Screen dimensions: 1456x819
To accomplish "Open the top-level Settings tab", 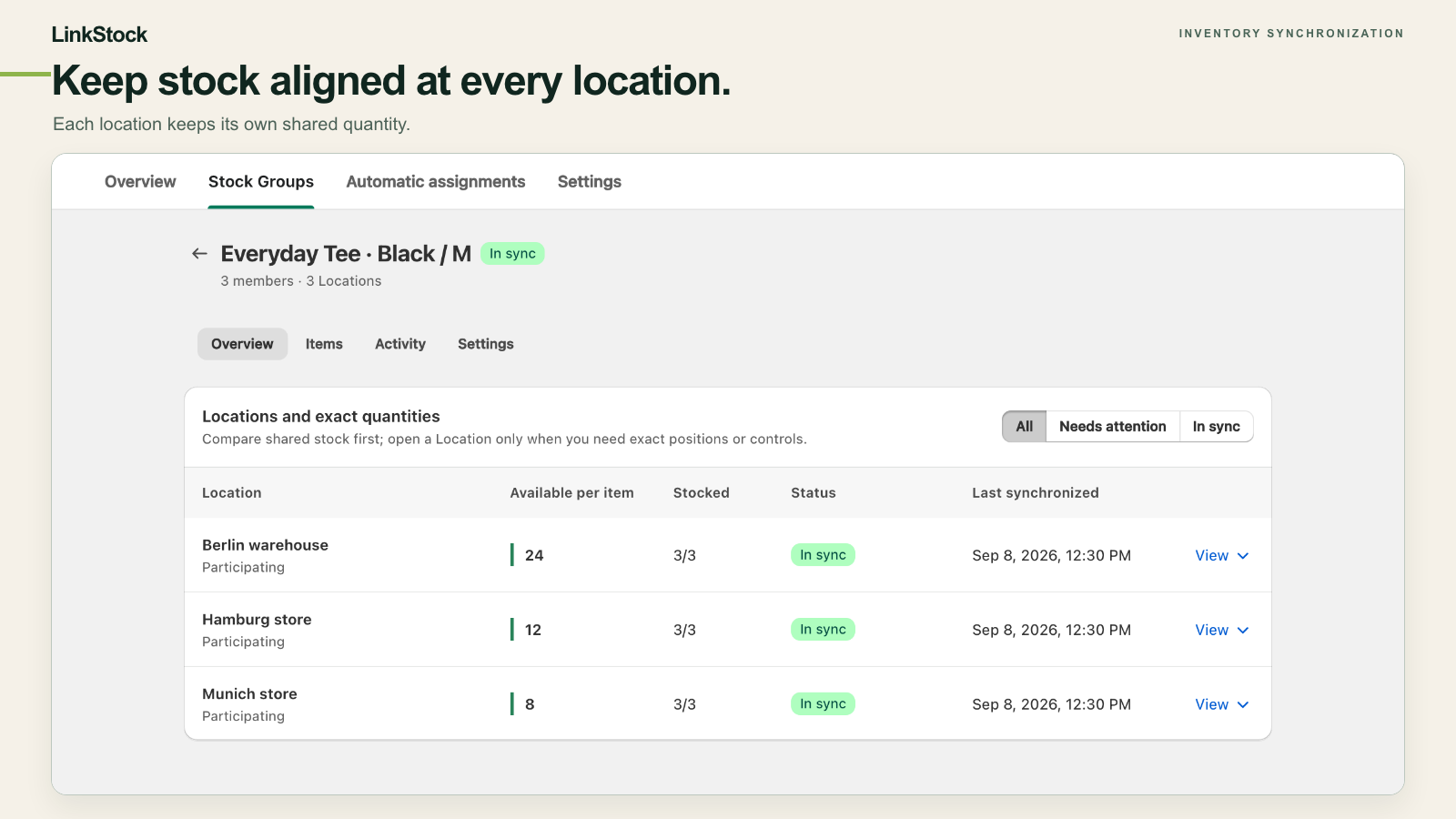I will pyautogui.click(x=590, y=182).
